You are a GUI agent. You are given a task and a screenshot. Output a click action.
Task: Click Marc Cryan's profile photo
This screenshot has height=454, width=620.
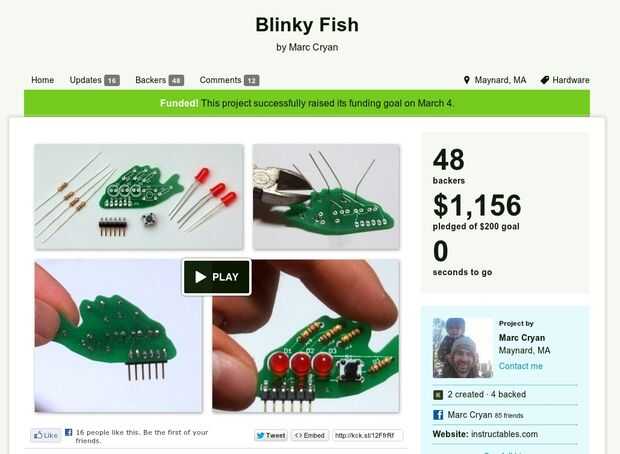coord(462,347)
